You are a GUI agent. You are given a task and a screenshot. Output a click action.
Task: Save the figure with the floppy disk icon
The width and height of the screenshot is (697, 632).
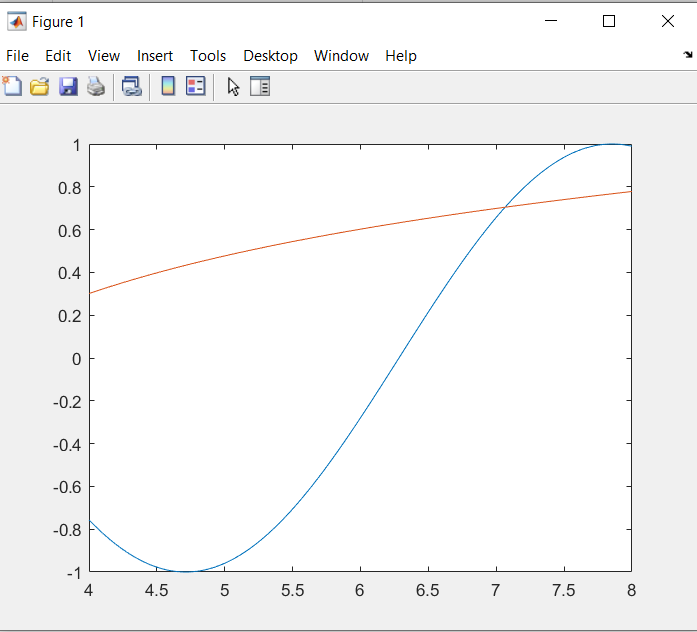click(x=68, y=86)
